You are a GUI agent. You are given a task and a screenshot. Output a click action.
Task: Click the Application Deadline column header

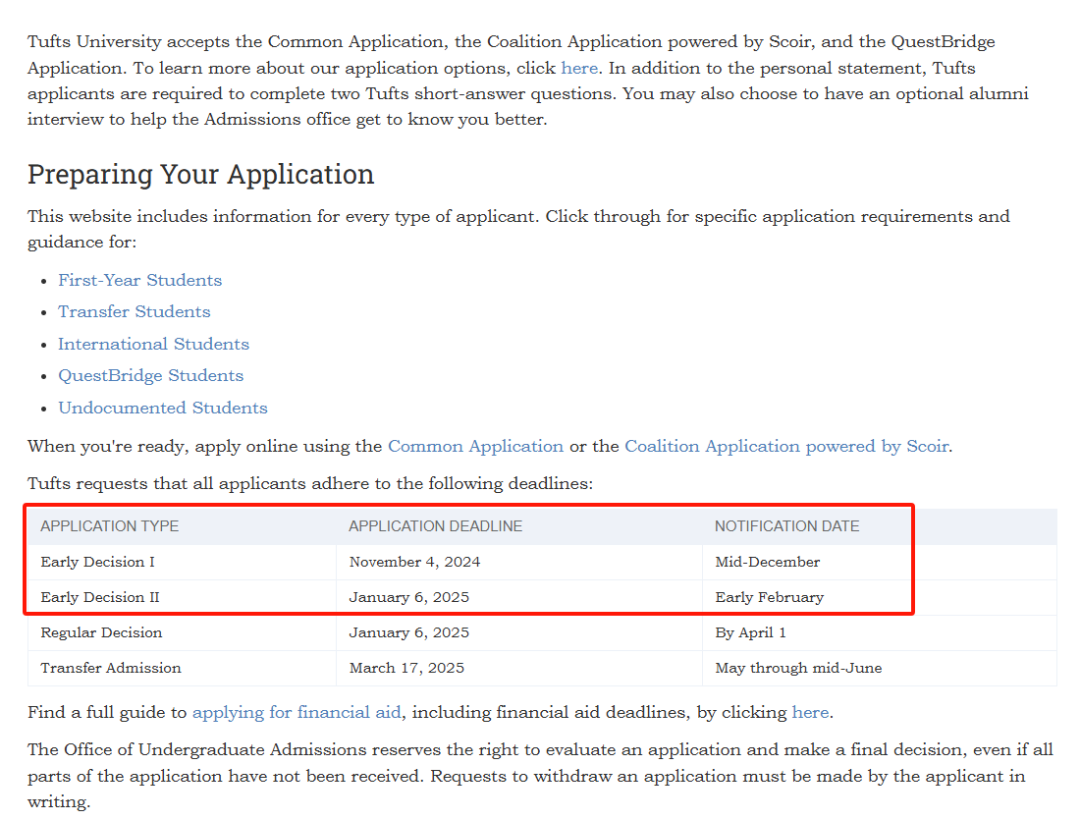[435, 526]
